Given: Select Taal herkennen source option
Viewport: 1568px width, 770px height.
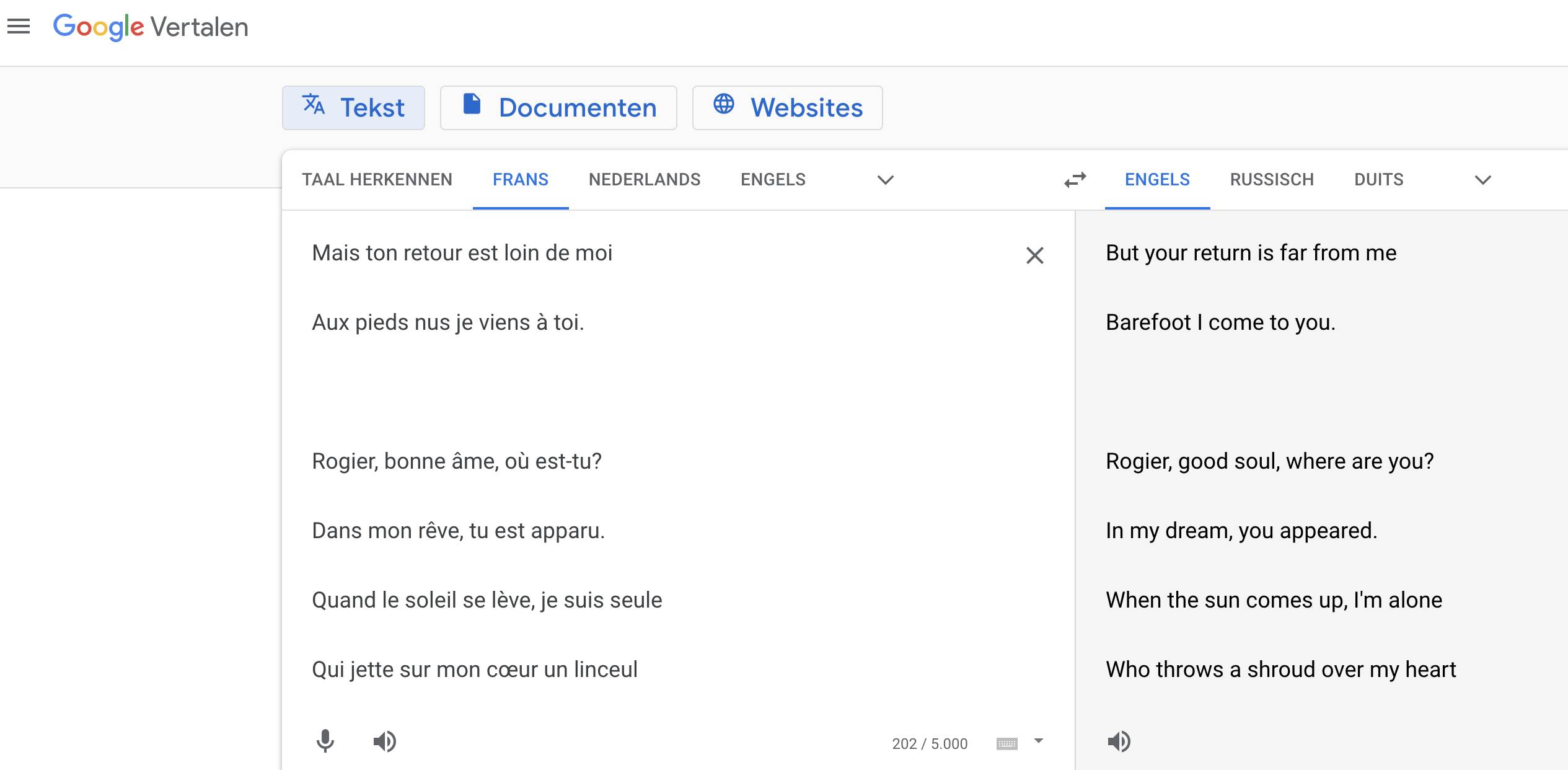Looking at the screenshot, I should [377, 180].
